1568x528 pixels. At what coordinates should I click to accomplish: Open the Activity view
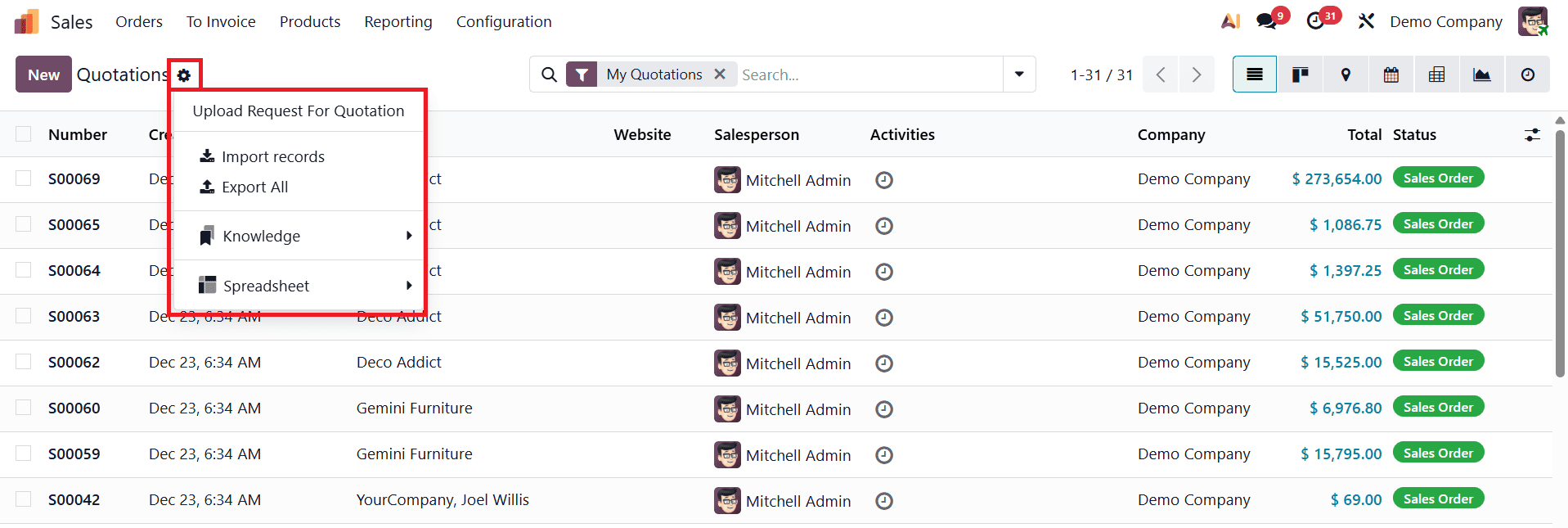coord(1526,74)
